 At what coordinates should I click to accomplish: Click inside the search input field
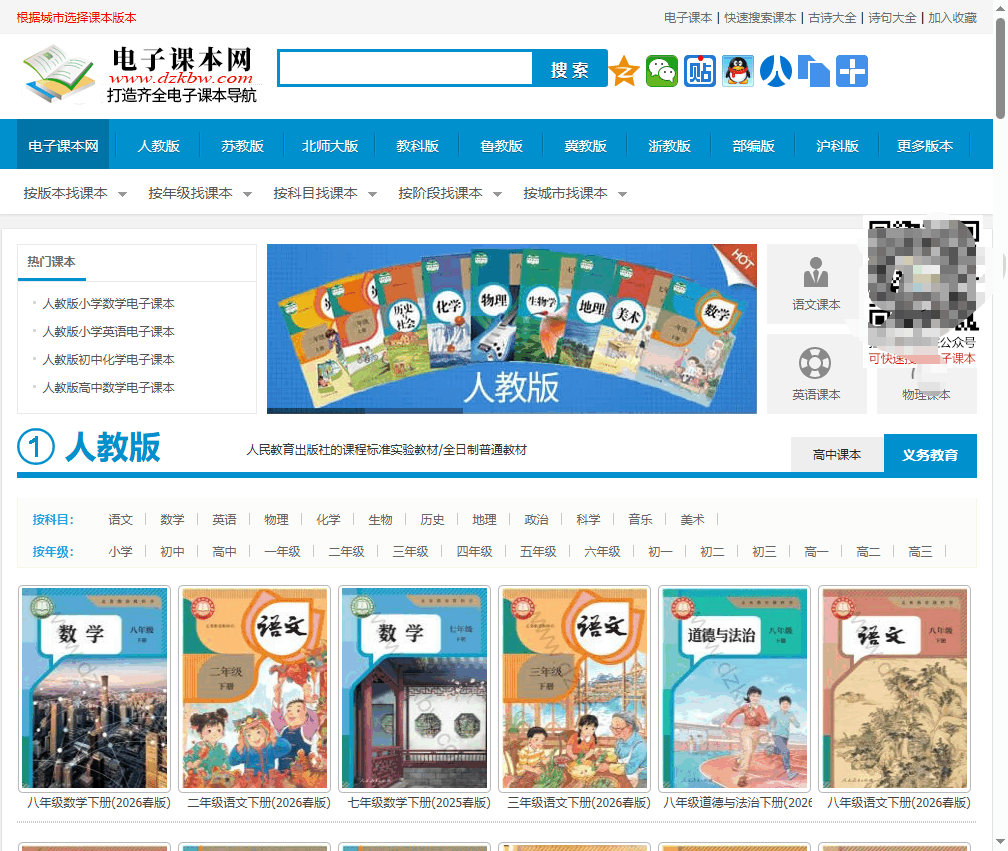click(404, 69)
